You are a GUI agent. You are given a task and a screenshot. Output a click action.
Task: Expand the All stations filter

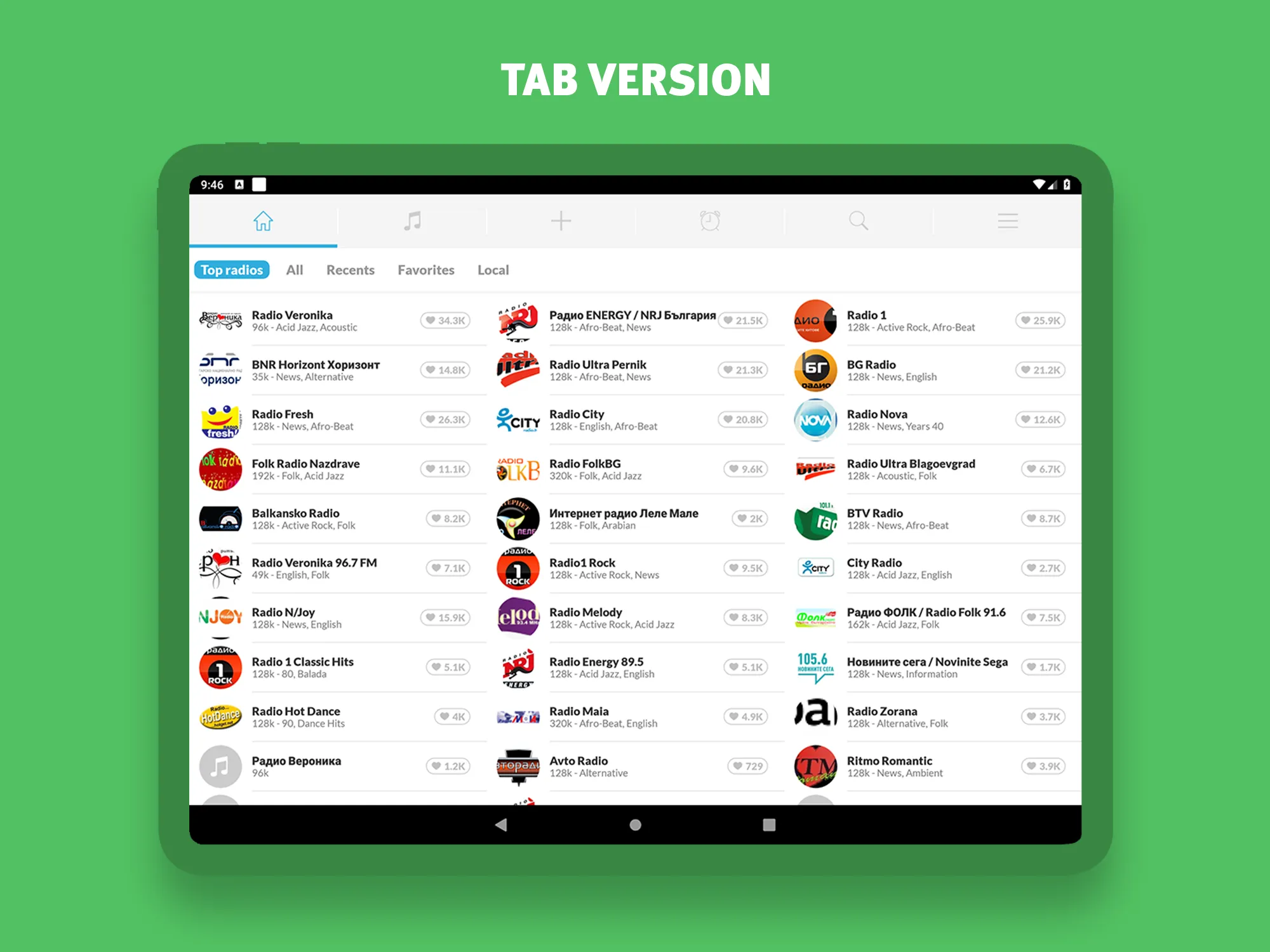(x=296, y=270)
